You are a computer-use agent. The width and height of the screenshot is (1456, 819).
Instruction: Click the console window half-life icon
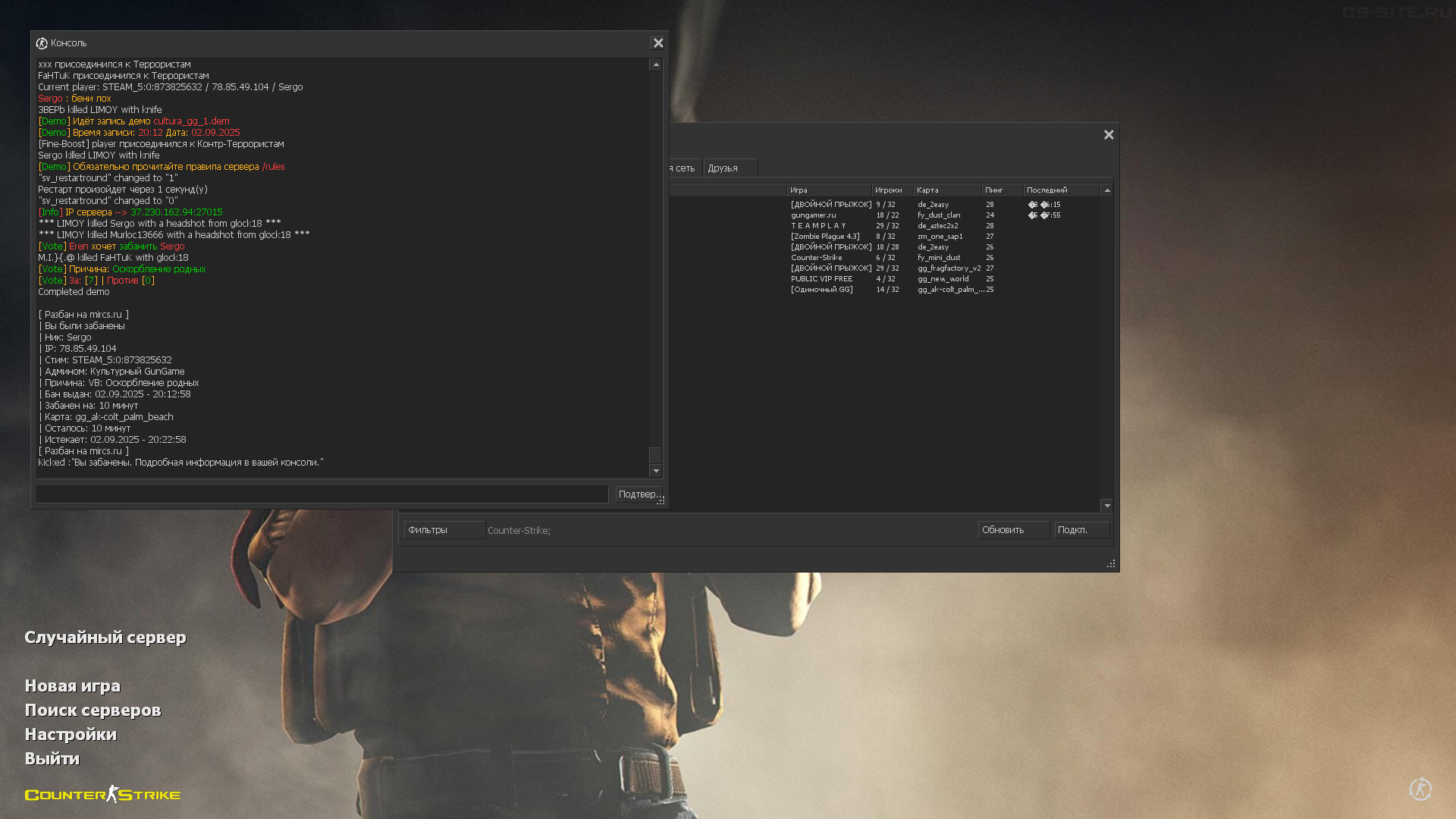point(42,43)
